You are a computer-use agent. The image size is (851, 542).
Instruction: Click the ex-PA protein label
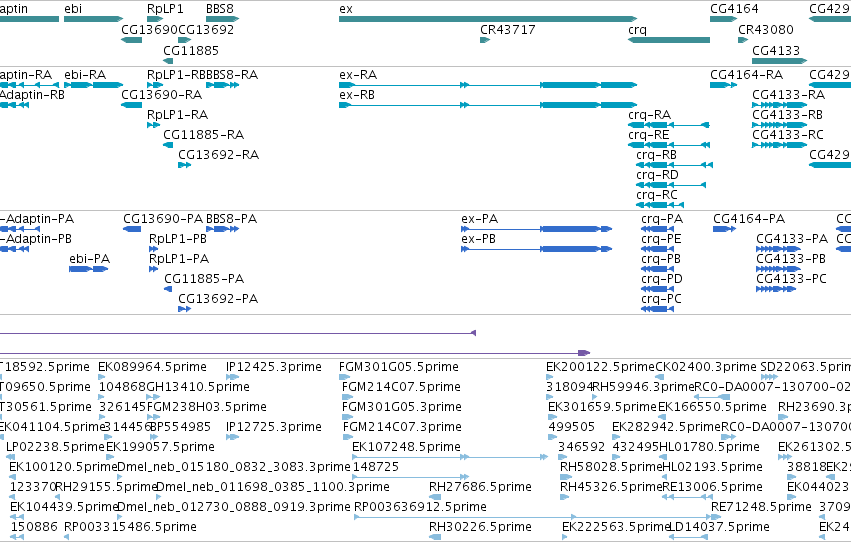(x=479, y=219)
